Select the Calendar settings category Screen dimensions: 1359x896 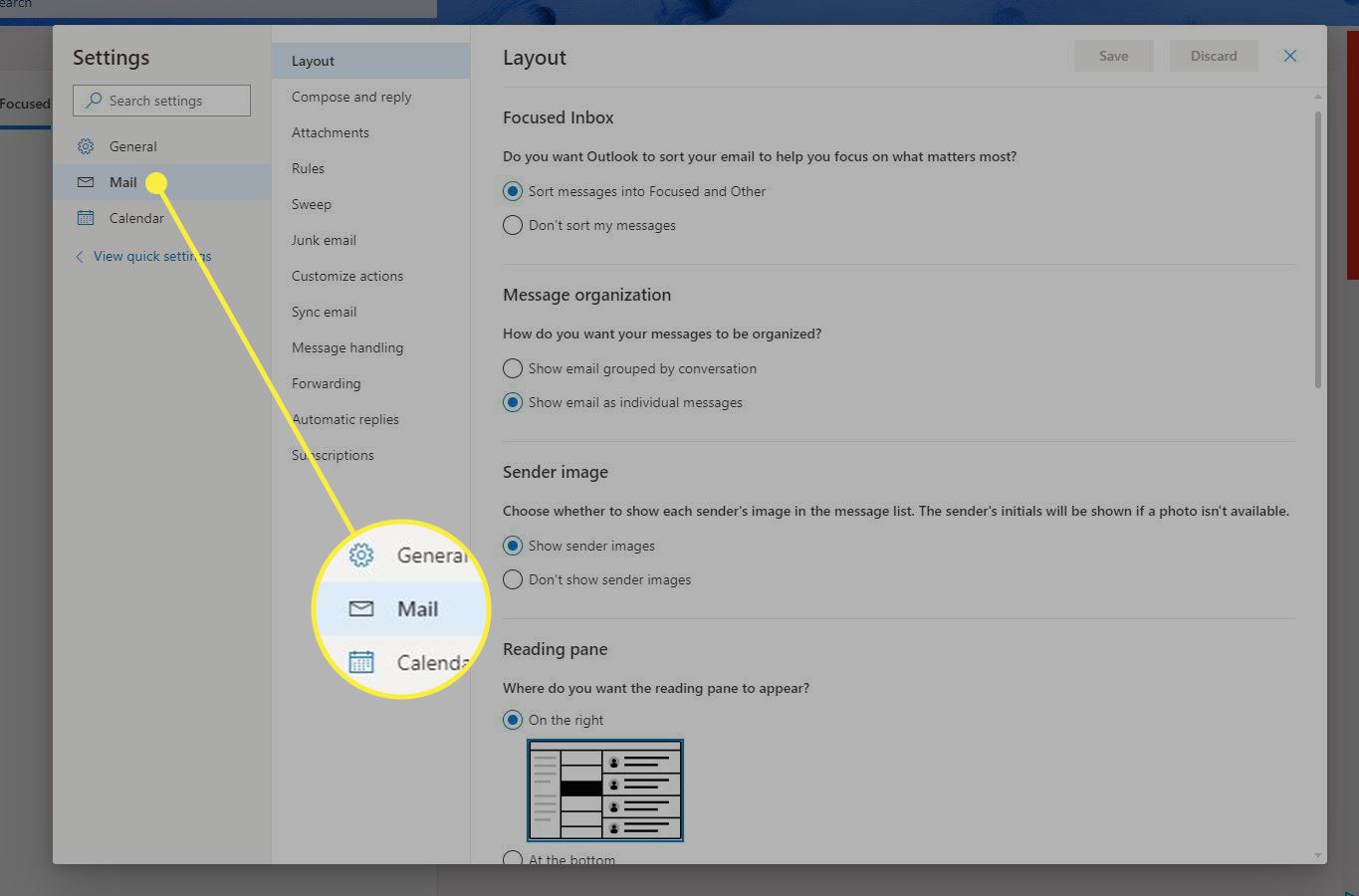[x=161, y=218]
